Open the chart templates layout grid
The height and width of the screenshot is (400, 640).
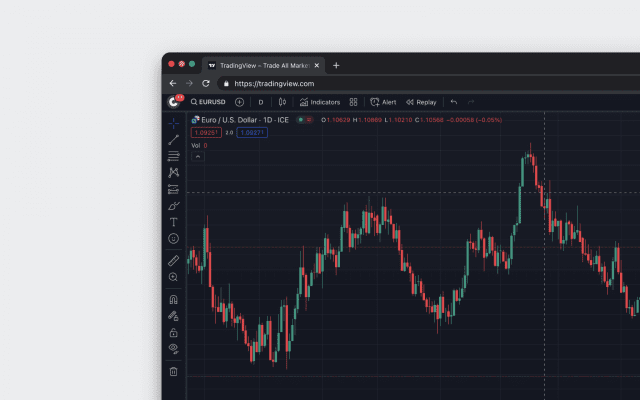click(353, 102)
